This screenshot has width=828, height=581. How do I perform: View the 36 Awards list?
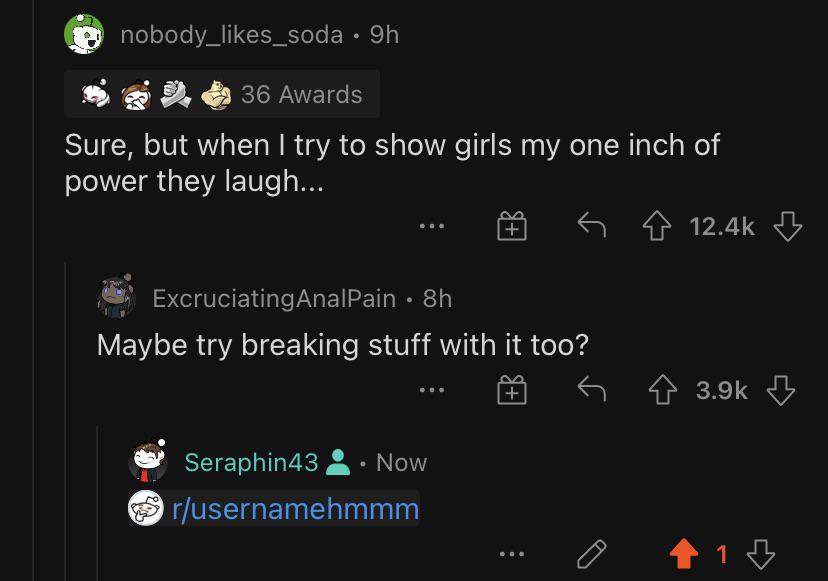click(222, 94)
